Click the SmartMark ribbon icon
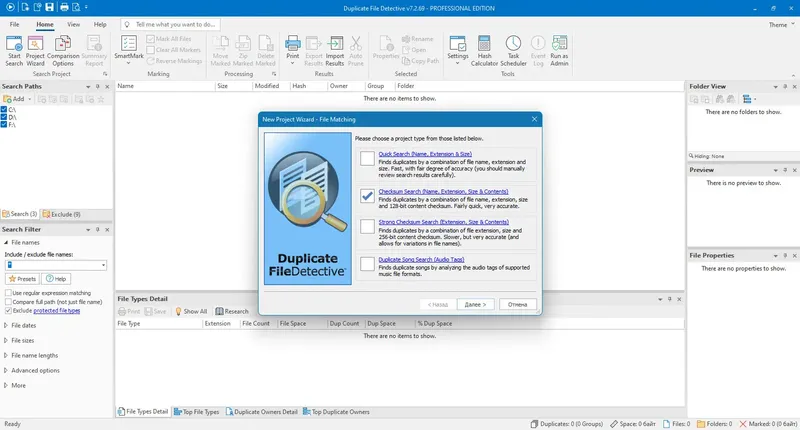Viewport: 800px width, 430px height. click(x=129, y=50)
